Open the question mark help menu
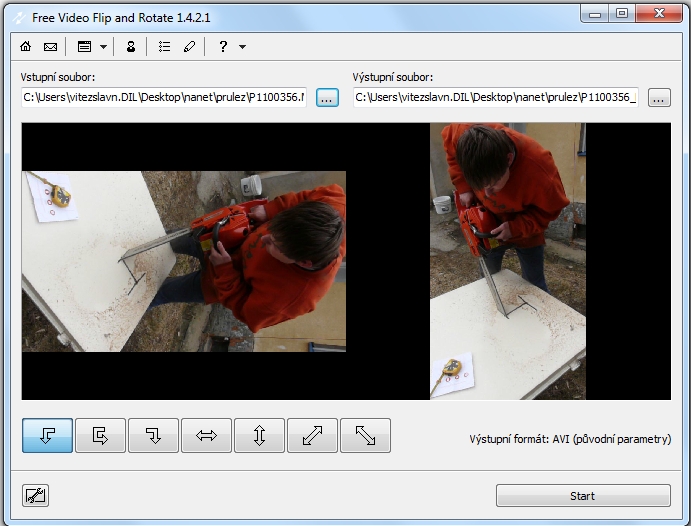691x526 pixels. pos(223,47)
